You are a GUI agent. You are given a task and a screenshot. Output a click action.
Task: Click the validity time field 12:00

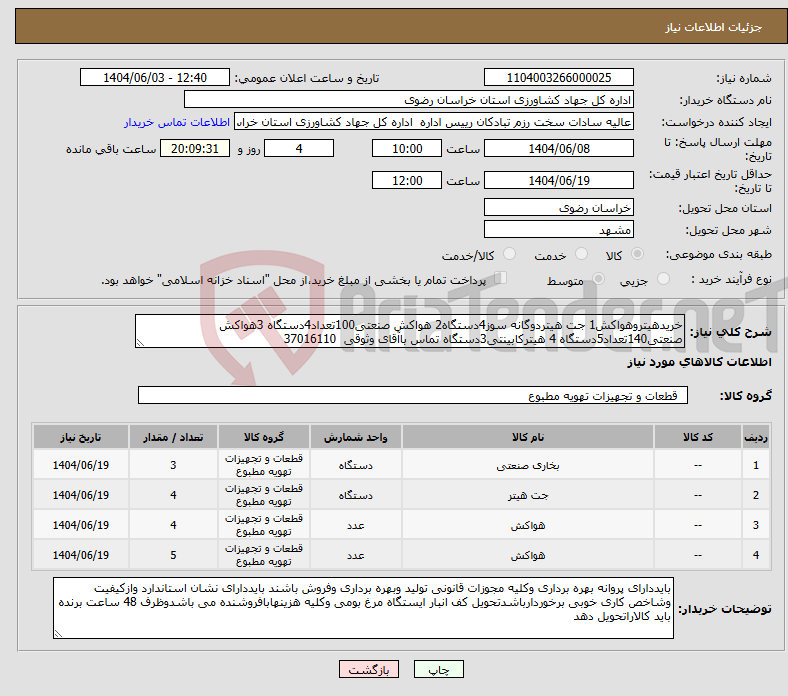[x=407, y=180]
